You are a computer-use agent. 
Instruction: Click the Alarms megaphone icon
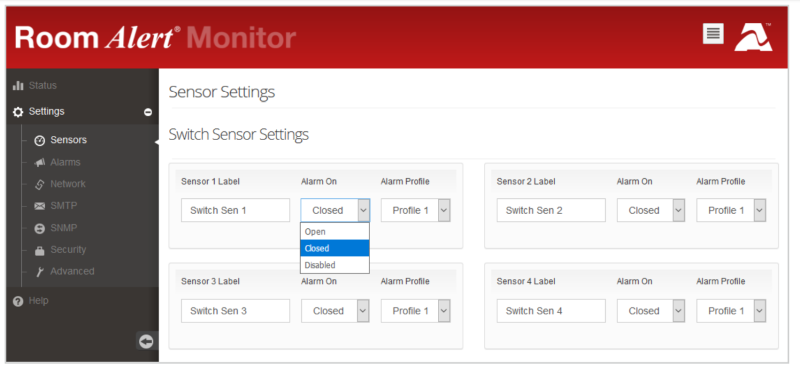coord(39,162)
